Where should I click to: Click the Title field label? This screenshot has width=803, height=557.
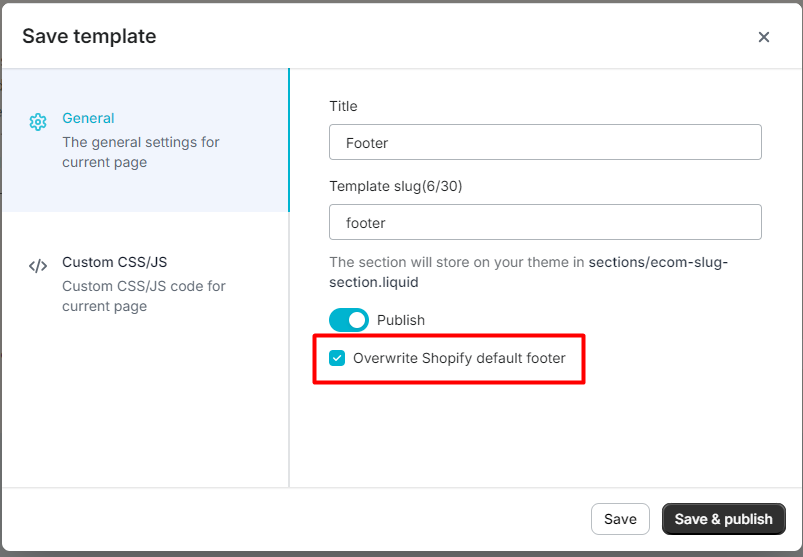(343, 106)
